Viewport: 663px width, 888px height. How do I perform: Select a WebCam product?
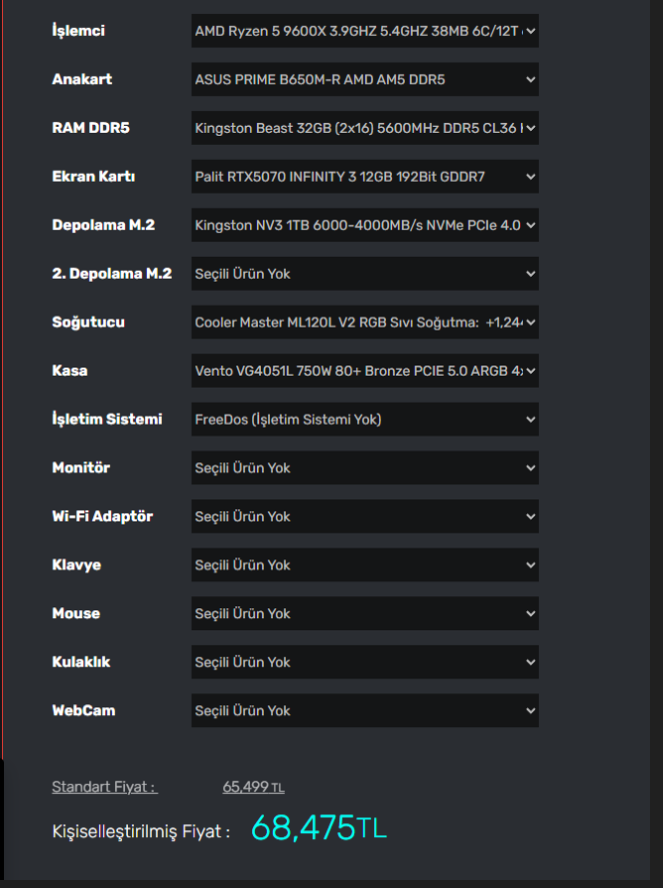365,710
